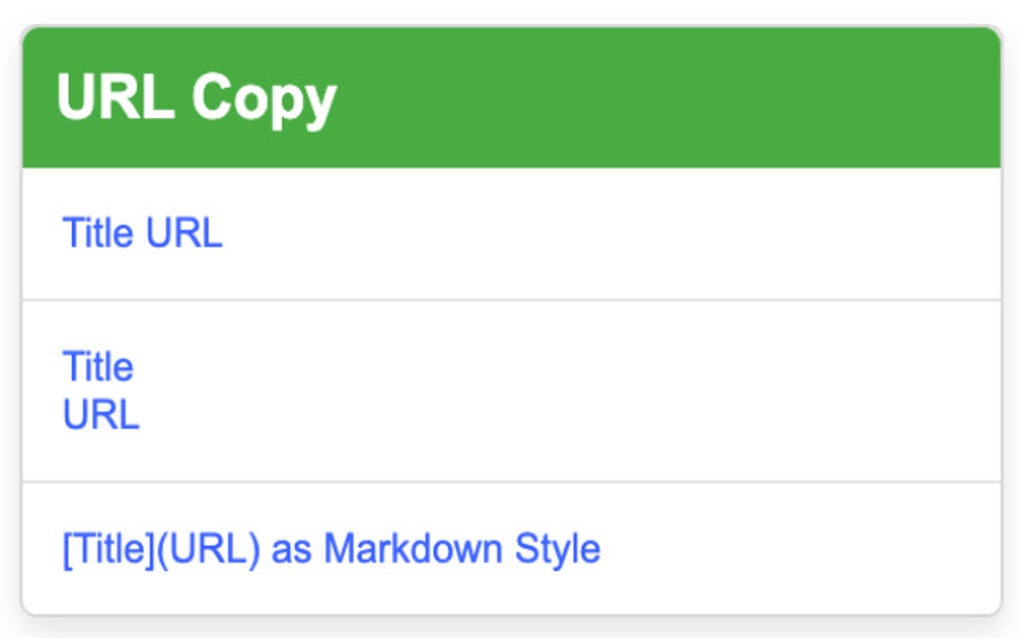Screen dimensions: 1020x638
Task: Select "[Title](URL) as Markdown Style" option
Action: (330, 545)
